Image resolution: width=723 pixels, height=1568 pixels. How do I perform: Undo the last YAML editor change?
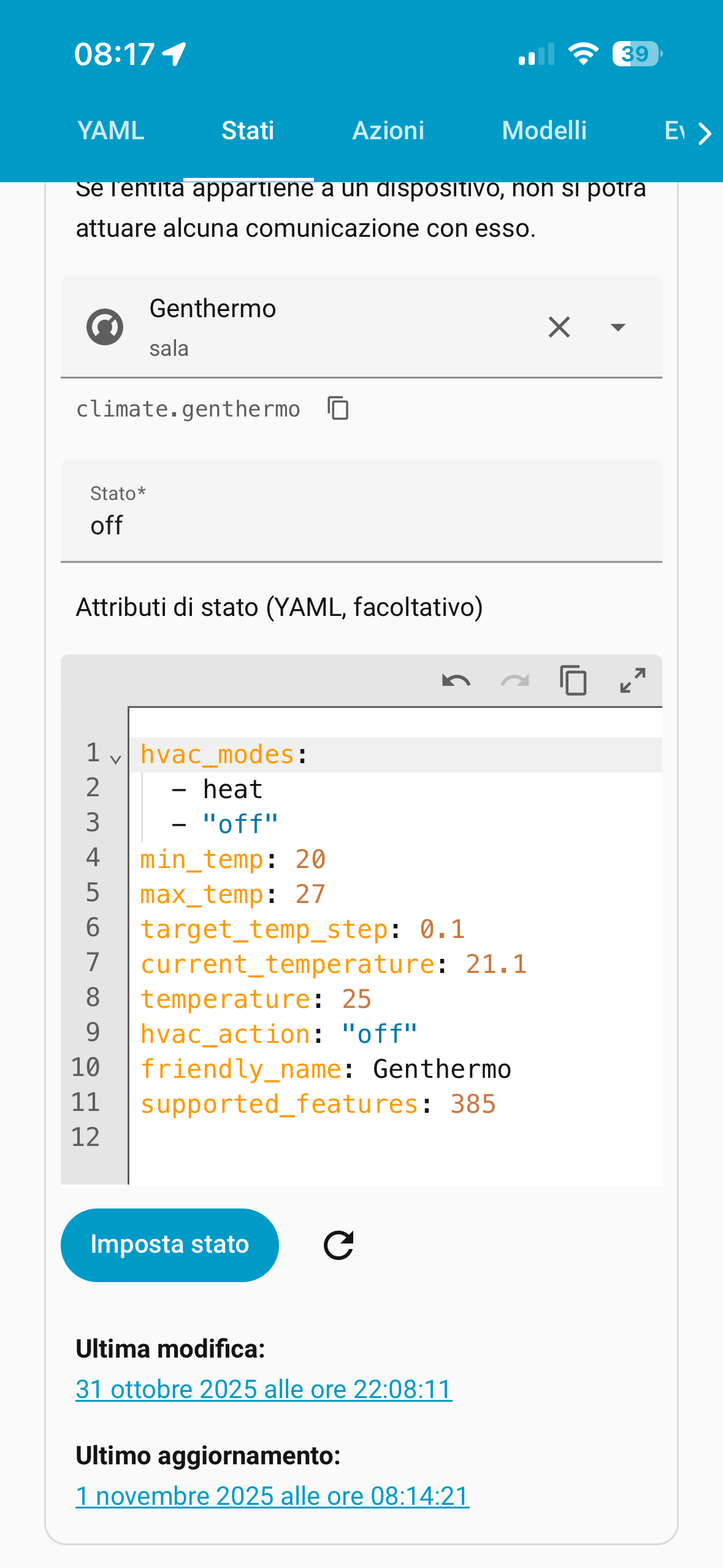click(456, 681)
